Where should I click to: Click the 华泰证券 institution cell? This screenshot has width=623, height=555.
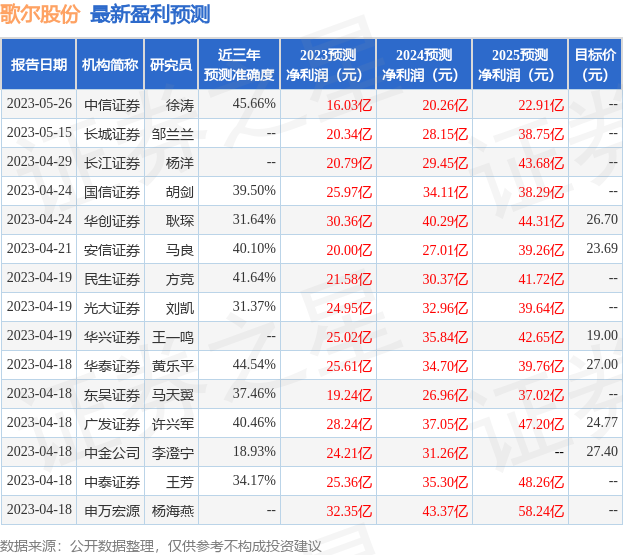click(112, 366)
